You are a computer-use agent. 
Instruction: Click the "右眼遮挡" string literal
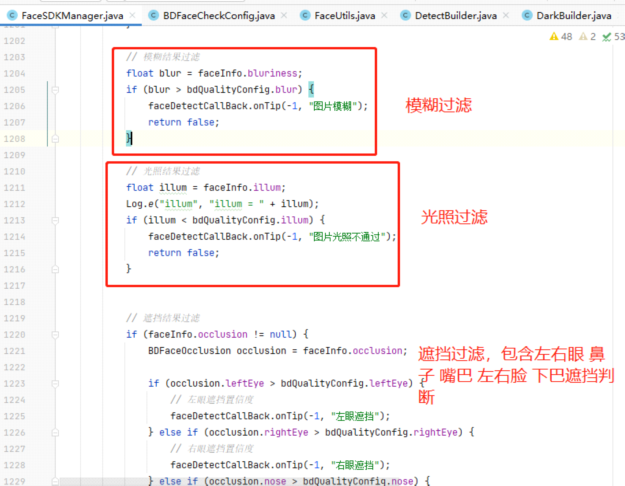pos(355,465)
